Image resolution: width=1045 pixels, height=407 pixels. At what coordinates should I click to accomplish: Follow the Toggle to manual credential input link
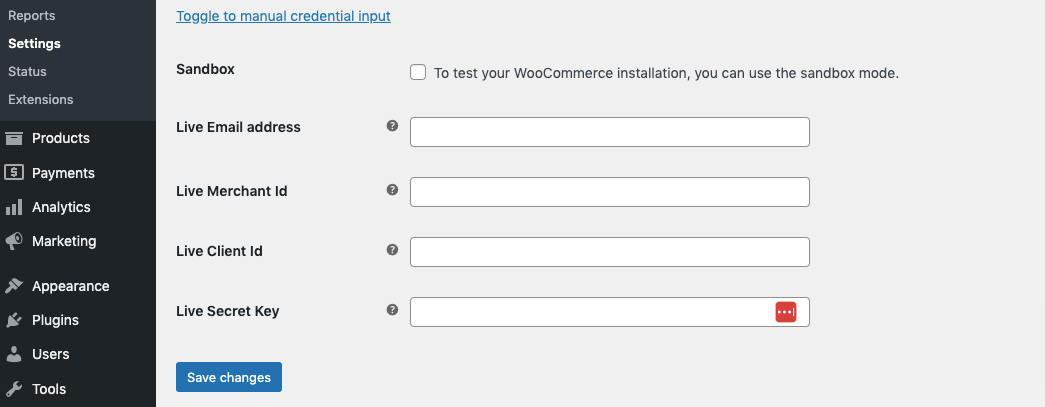point(283,16)
